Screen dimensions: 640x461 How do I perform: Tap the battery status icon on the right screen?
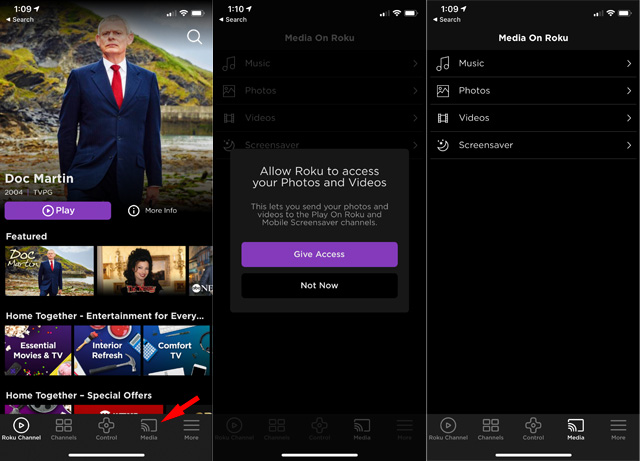tap(625, 13)
